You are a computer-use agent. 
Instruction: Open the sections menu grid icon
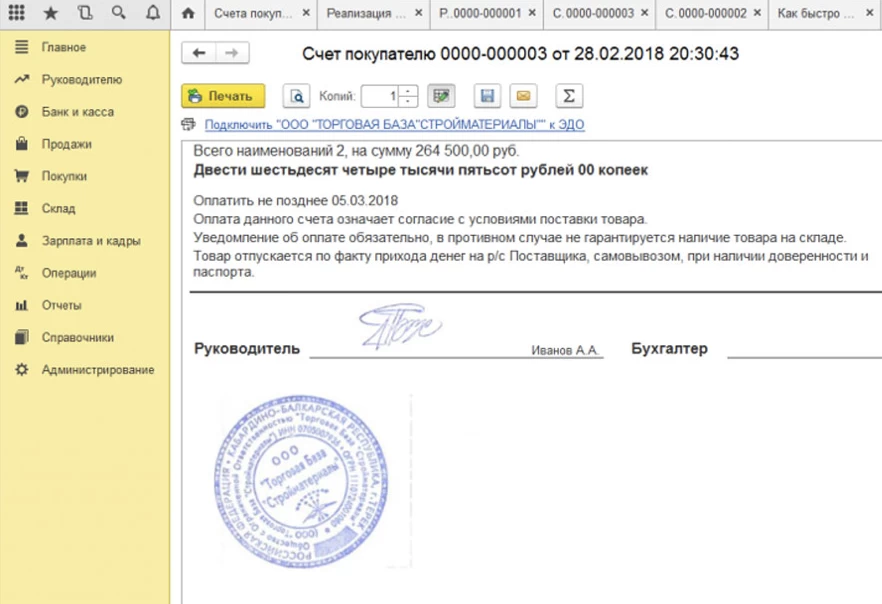coord(17,14)
